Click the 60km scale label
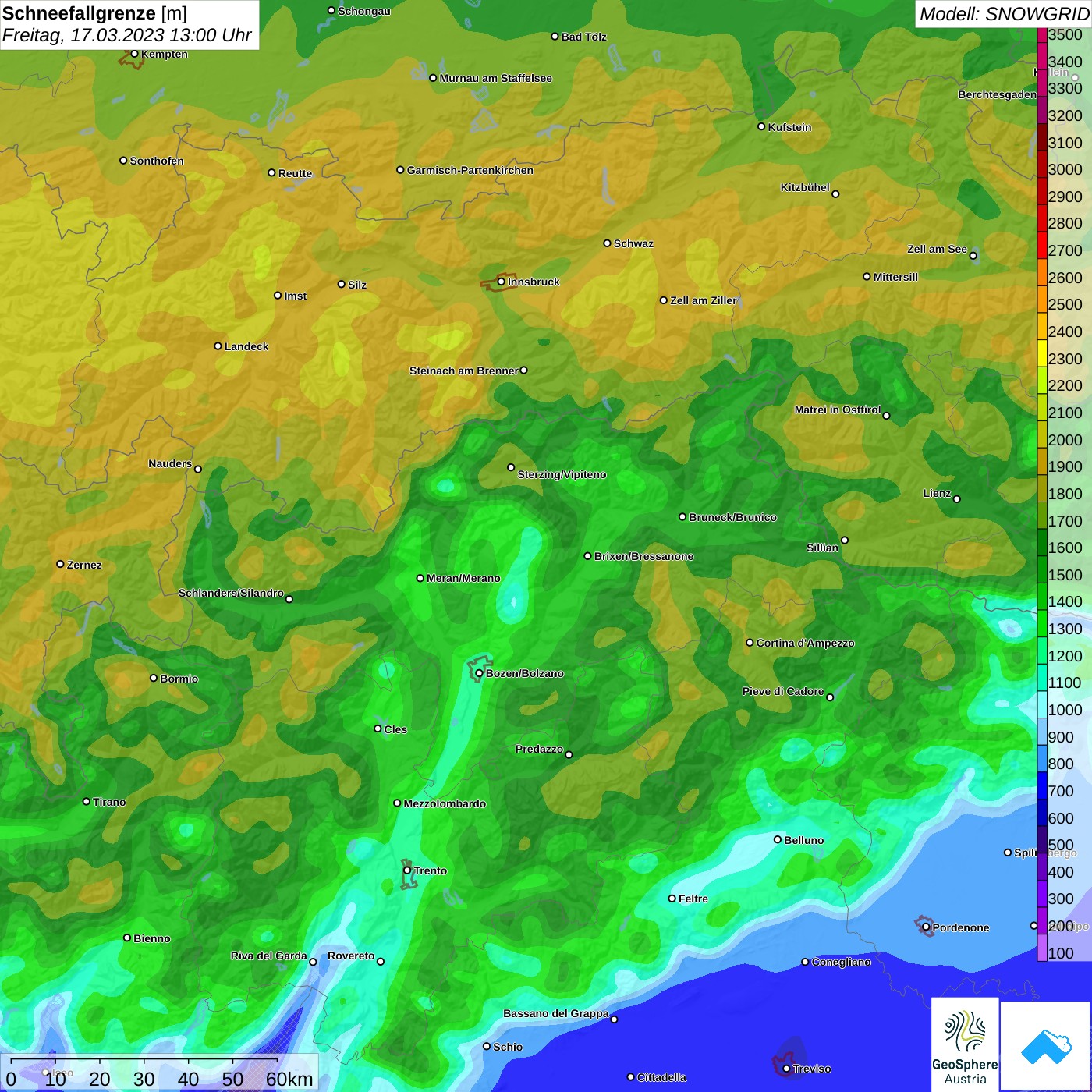Screen dimensions: 1092x1092 coord(289,1080)
